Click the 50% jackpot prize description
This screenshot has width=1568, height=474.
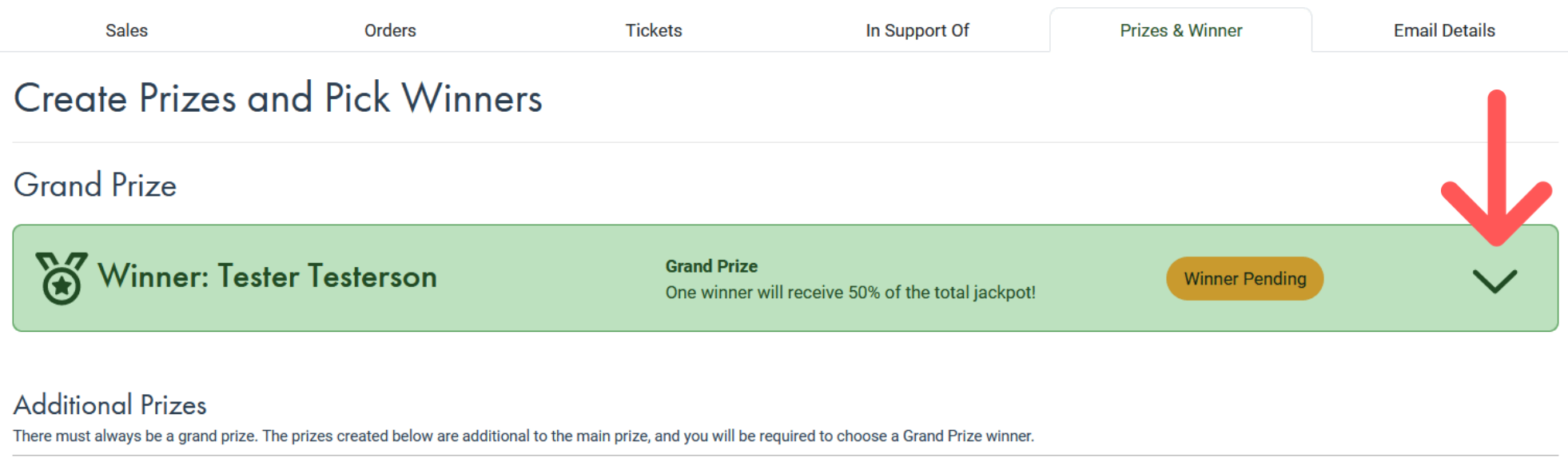pyautogui.click(x=850, y=293)
